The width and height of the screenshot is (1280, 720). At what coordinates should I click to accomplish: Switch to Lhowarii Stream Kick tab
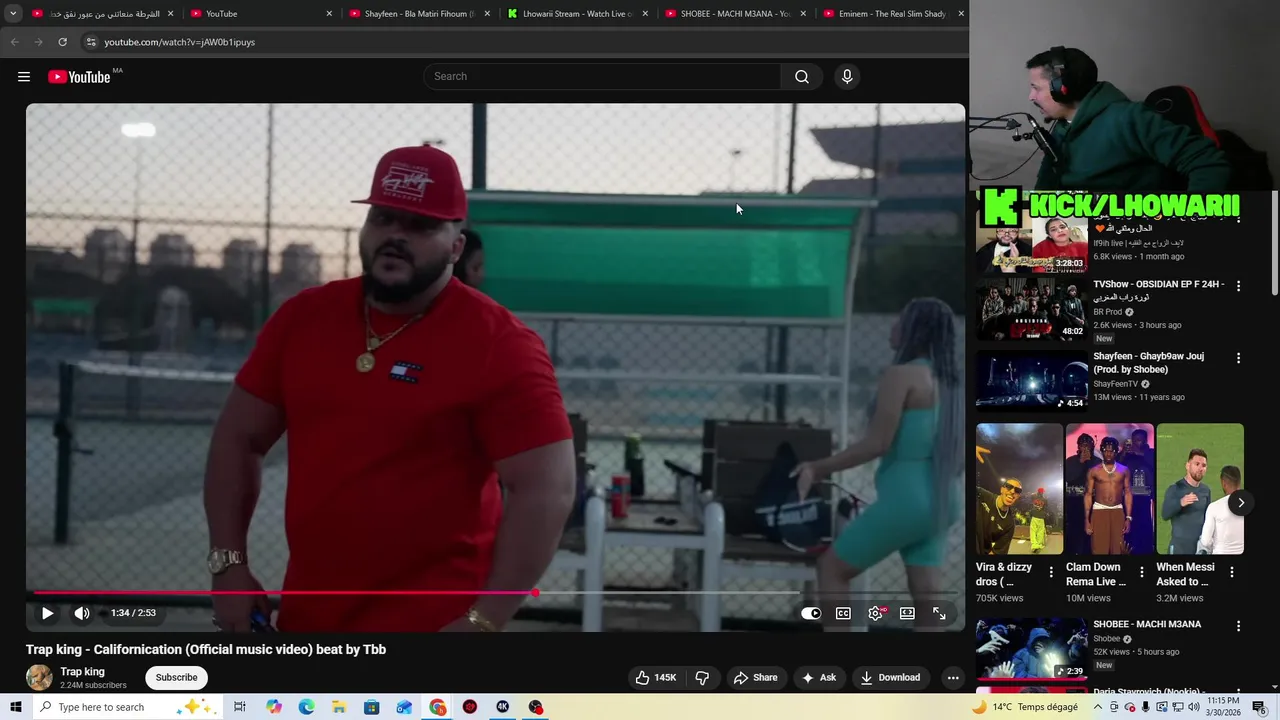coord(577,14)
